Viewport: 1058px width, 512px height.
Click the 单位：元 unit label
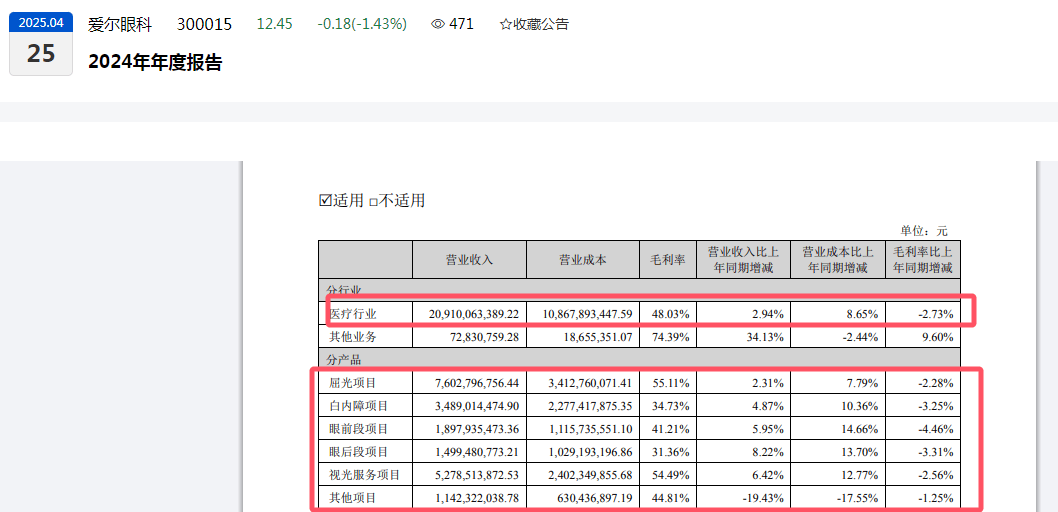[924, 231]
